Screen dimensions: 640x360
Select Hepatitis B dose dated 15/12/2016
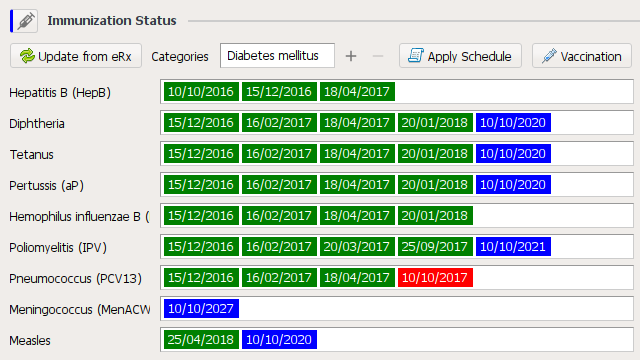point(279,91)
